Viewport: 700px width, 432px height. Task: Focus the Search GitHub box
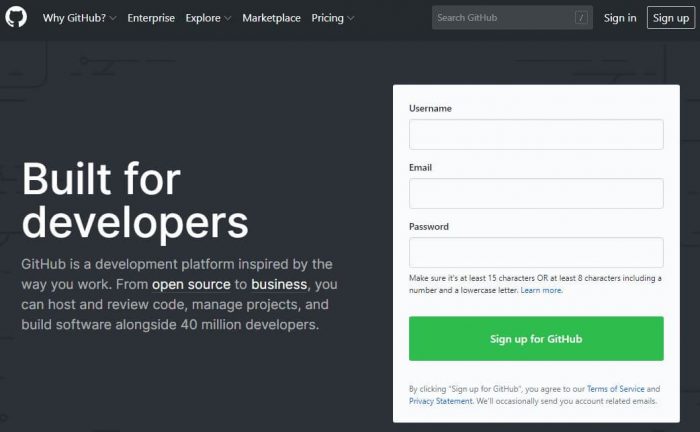click(502, 18)
